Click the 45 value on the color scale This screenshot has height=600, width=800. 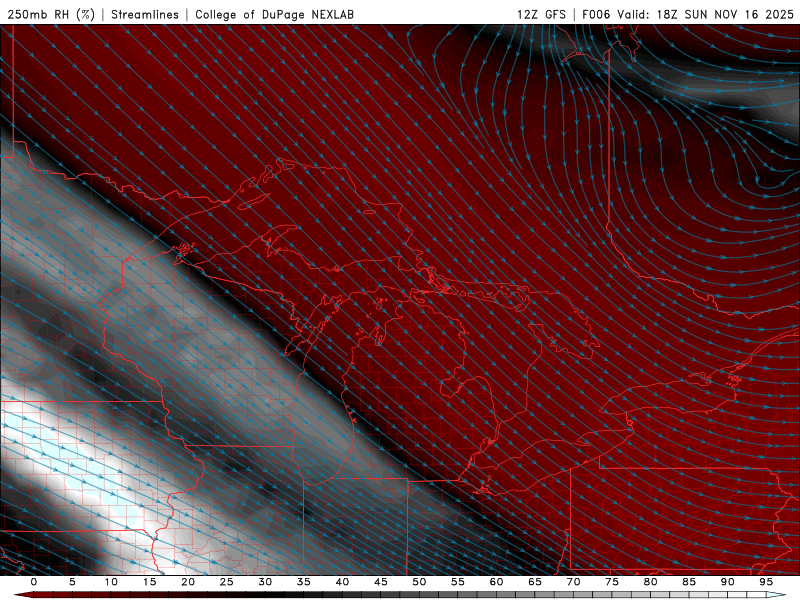coord(380,582)
